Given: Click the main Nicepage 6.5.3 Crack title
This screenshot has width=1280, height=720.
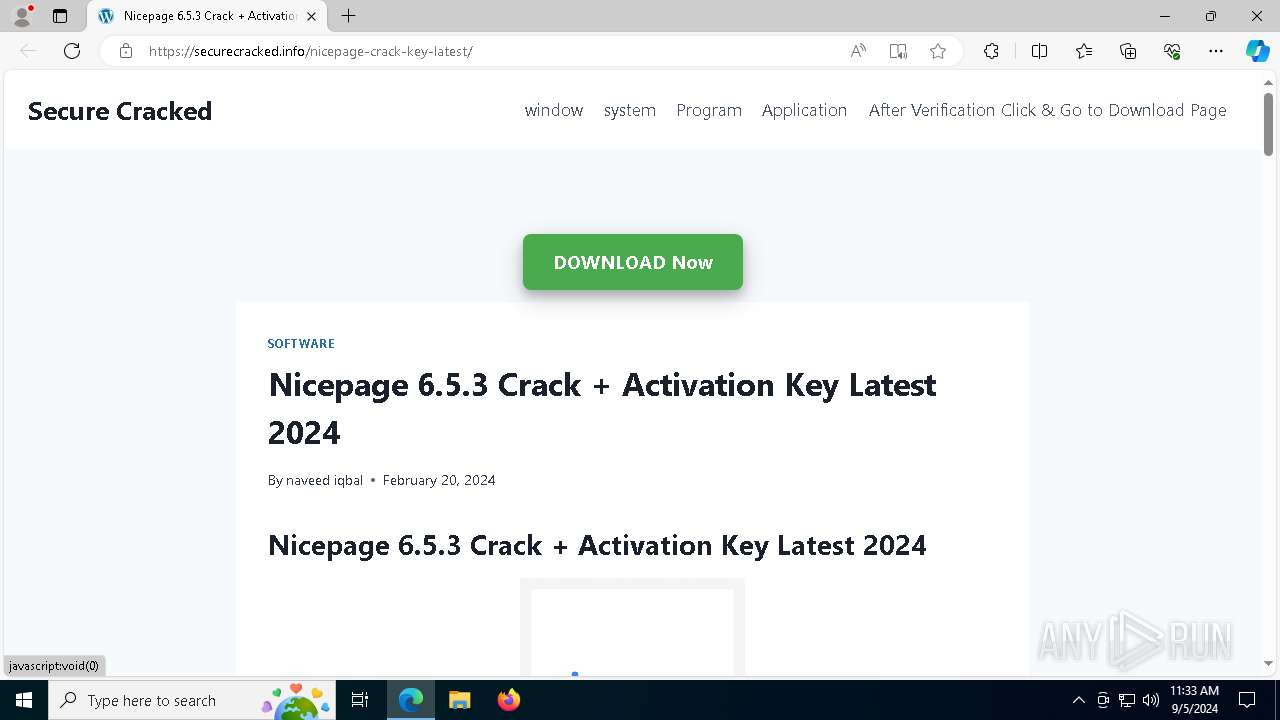Looking at the screenshot, I should (602, 408).
